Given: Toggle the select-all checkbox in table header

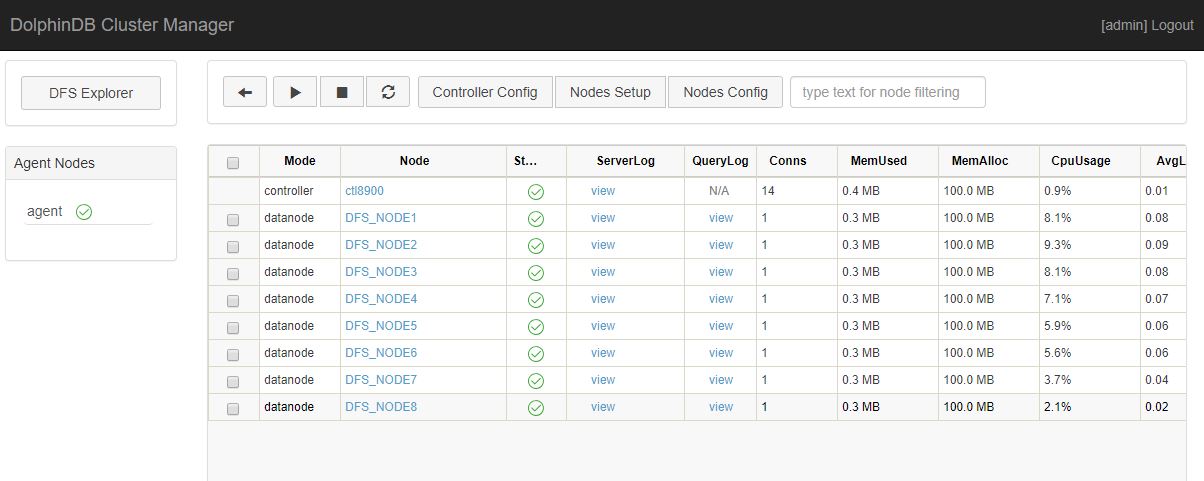Looking at the screenshot, I should pos(233,163).
